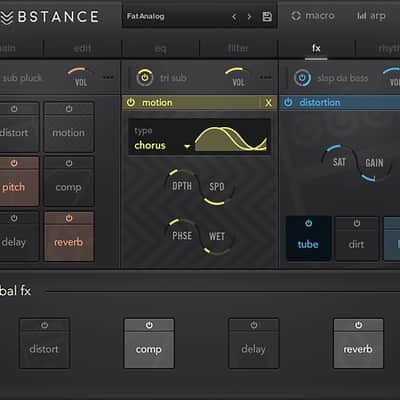Open the macro panel

[x=313, y=16]
